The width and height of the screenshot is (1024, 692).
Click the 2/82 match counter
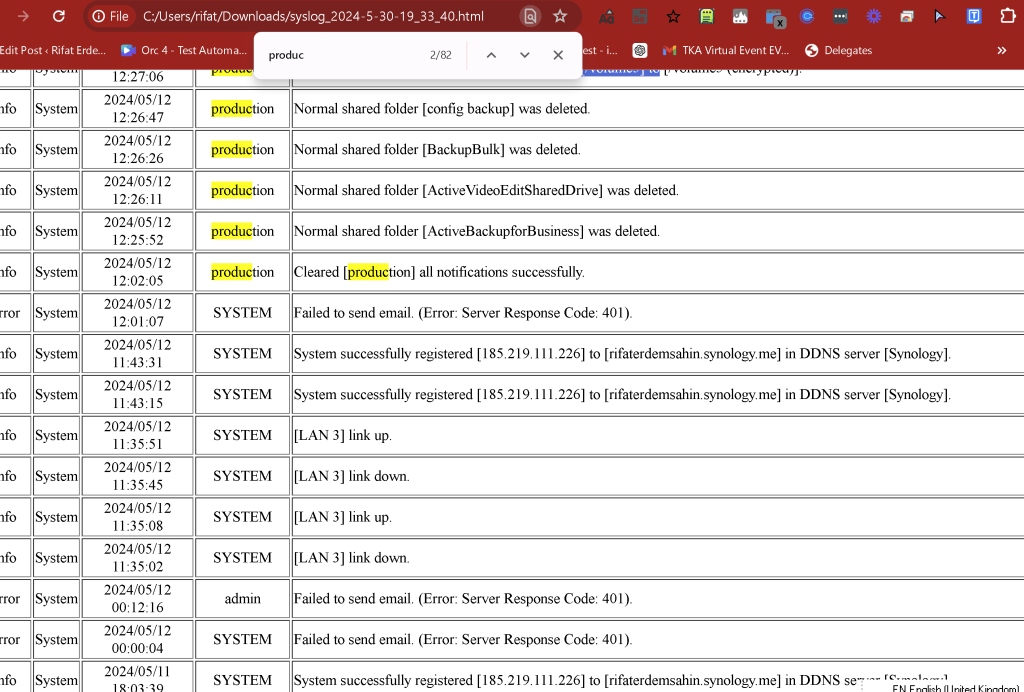[441, 55]
